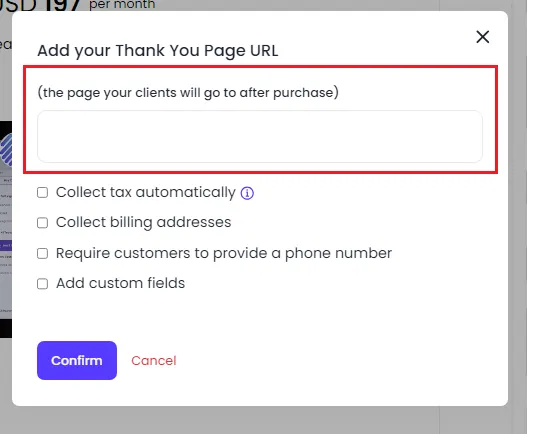Click the USD 197 price behind the dialog

(40, 5)
